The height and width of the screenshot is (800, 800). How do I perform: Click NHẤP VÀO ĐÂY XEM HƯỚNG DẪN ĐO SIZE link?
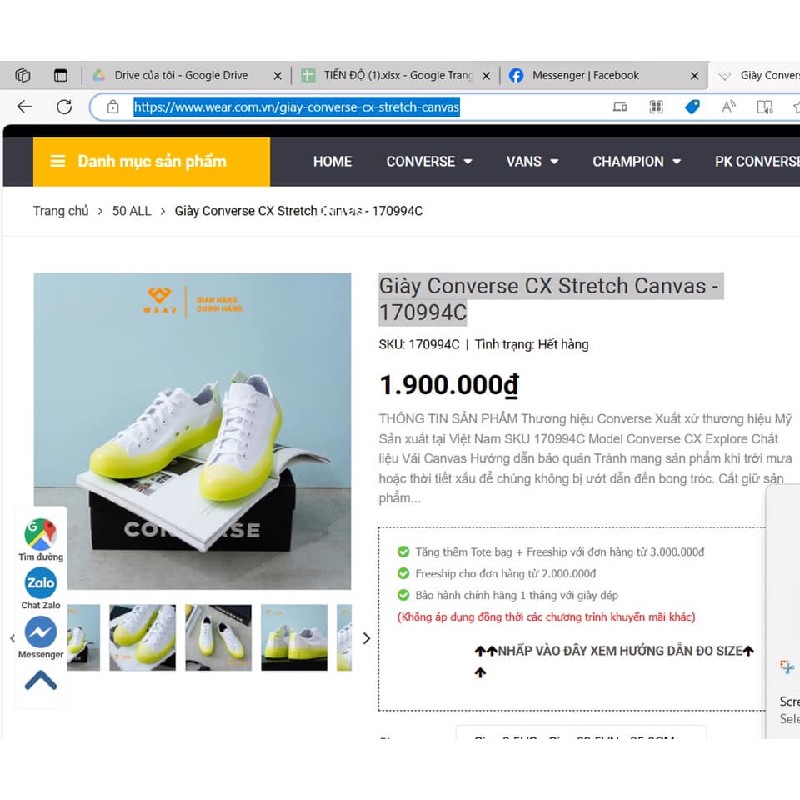[x=614, y=651]
